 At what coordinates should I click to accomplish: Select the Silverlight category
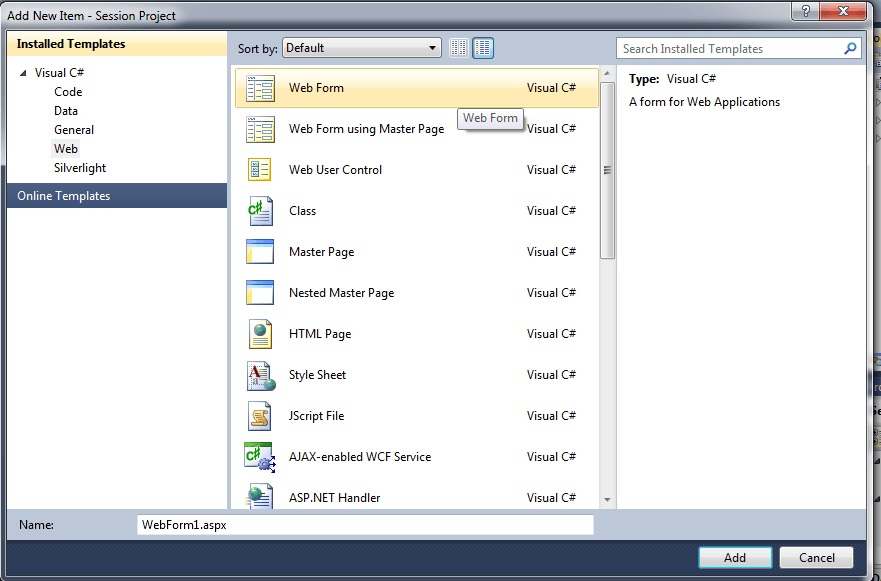(80, 168)
